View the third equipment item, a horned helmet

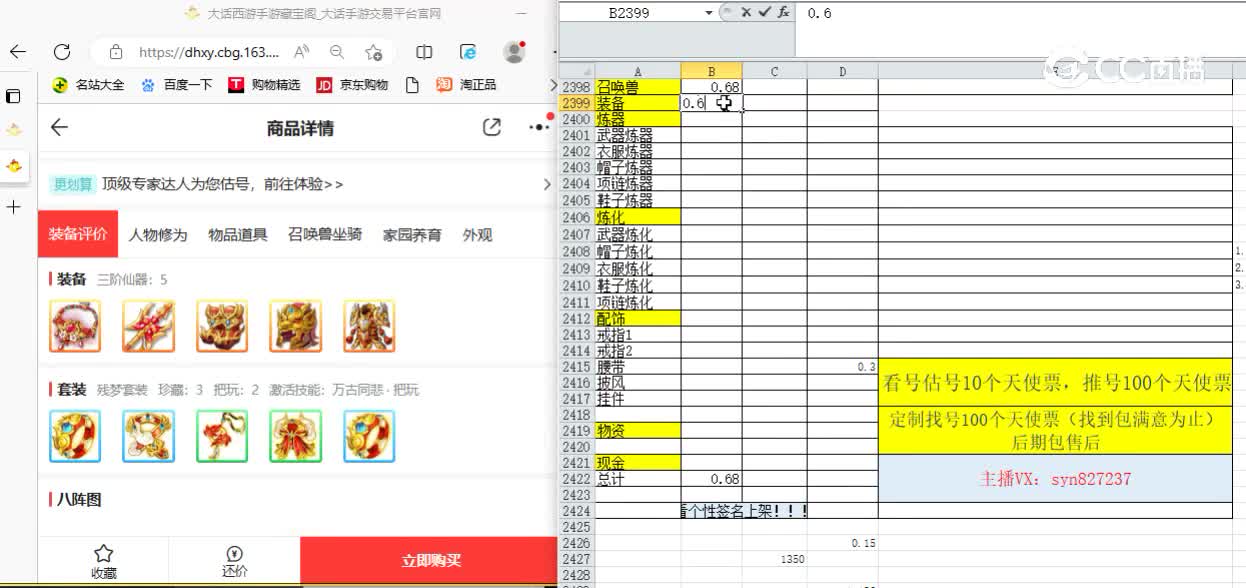coord(222,326)
